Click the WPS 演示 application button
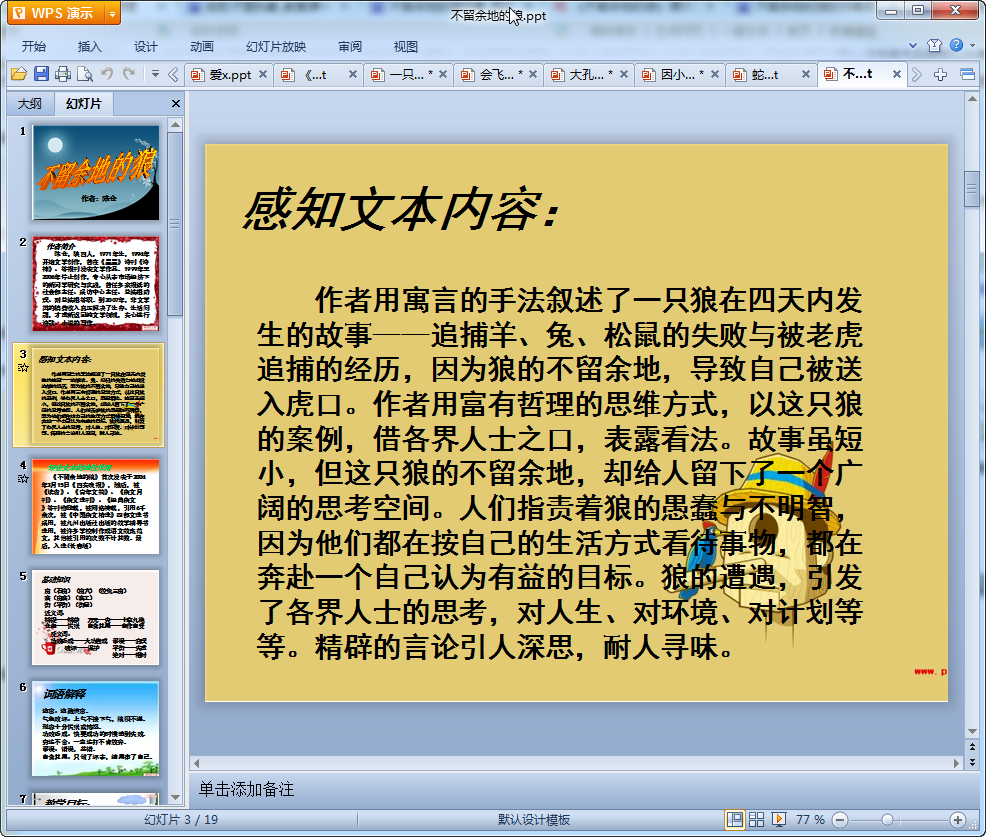Image resolution: width=986 pixels, height=837 pixels. [x=57, y=13]
